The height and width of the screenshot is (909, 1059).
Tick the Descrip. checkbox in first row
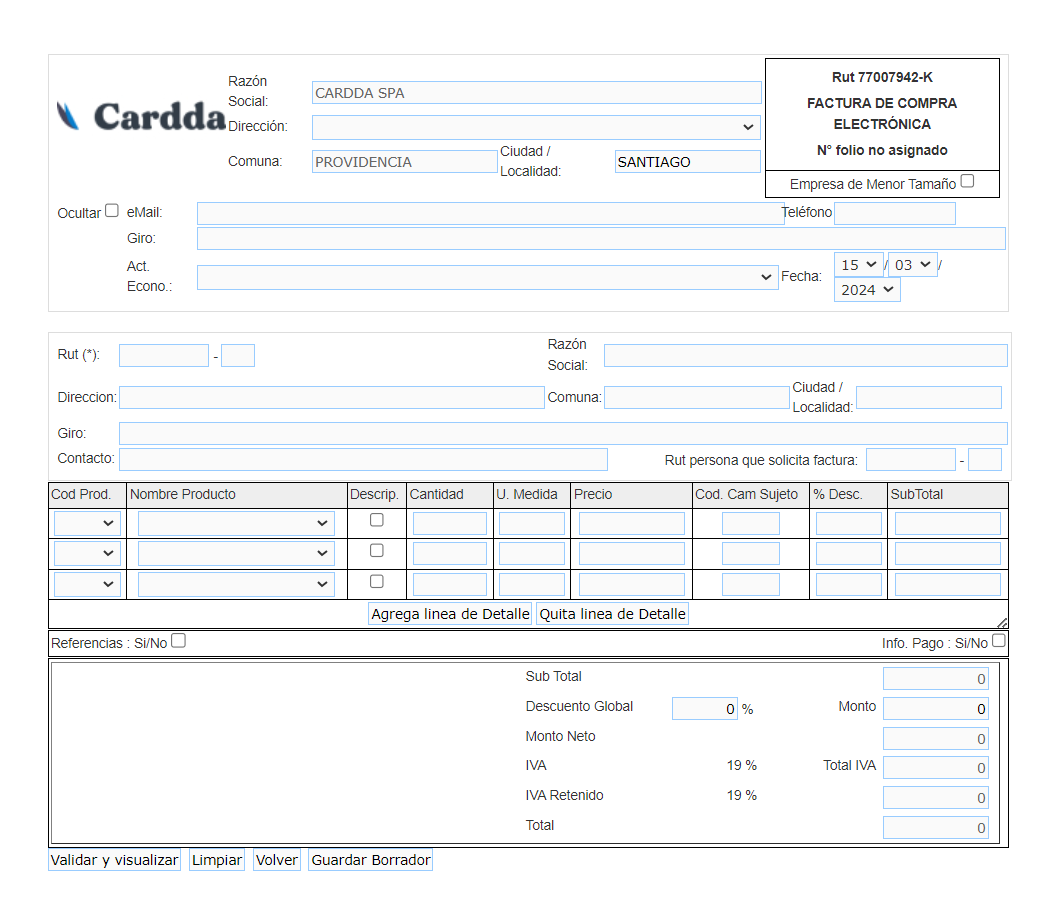coord(377,520)
